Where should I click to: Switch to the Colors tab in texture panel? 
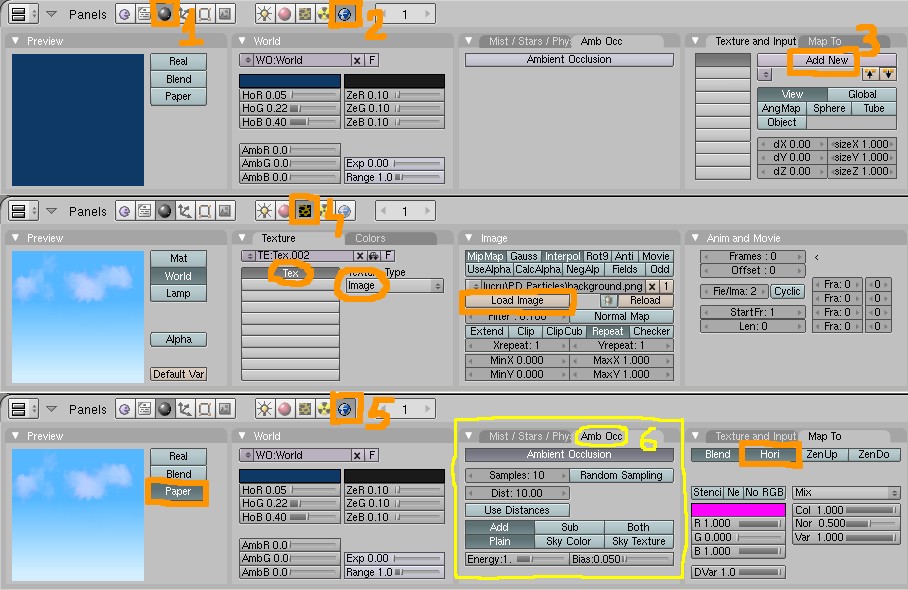tap(370, 239)
